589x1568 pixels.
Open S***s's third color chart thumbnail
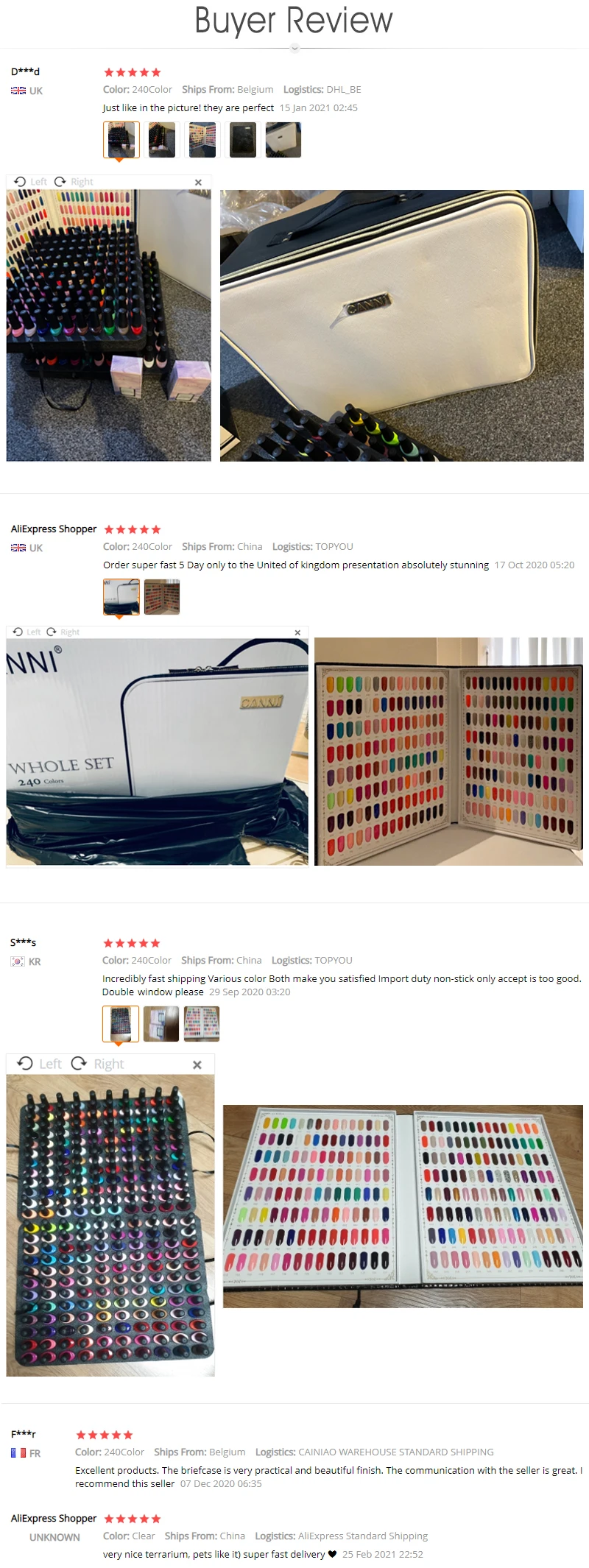[202, 1024]
